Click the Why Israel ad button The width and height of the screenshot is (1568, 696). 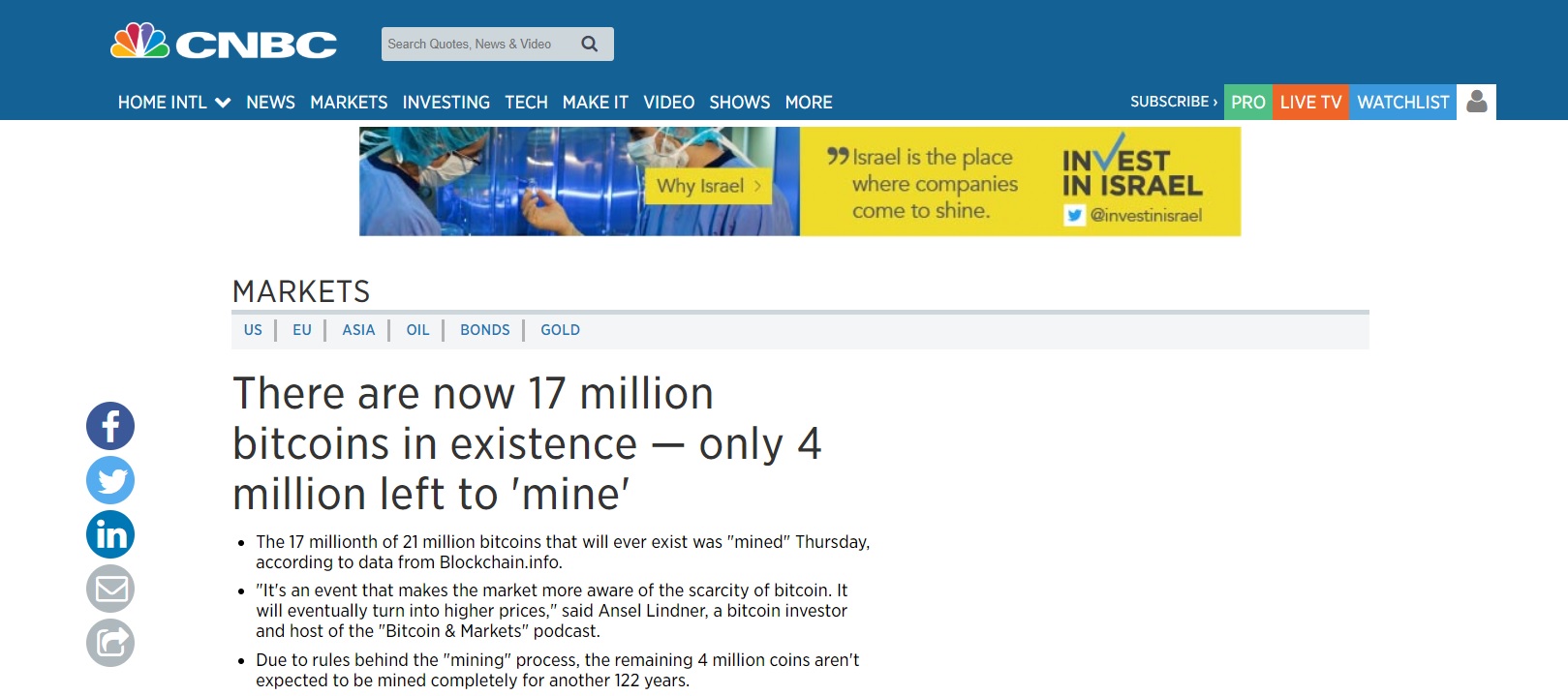tap(709, 186)
